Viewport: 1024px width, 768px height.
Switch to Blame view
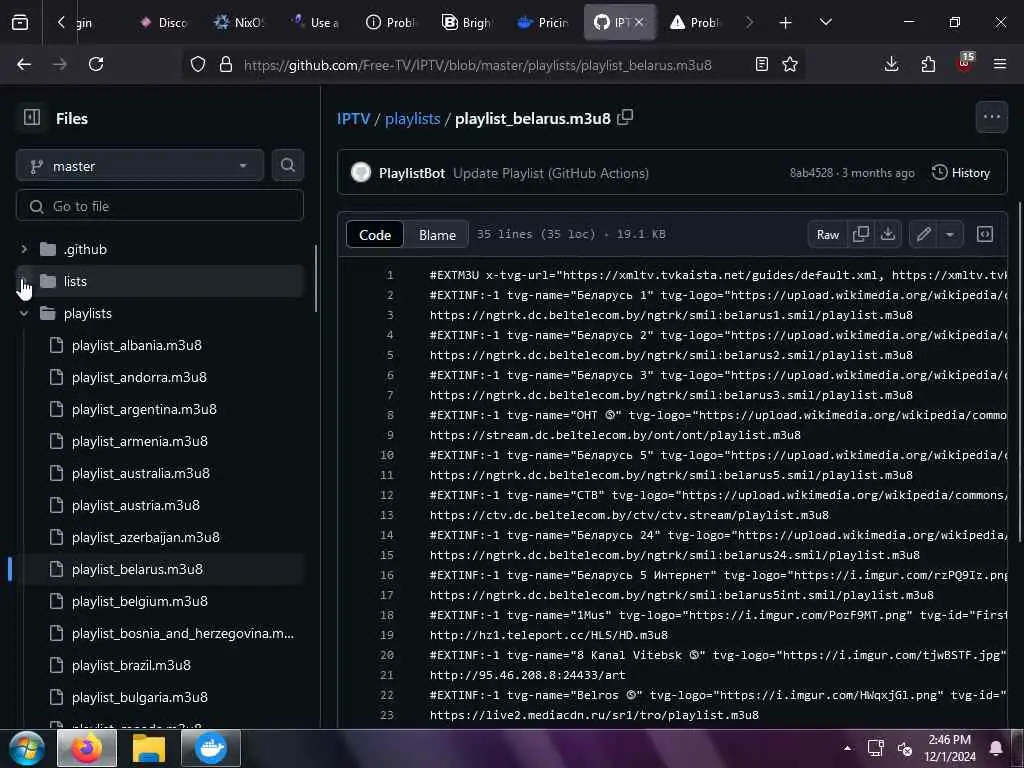[437, 234]
